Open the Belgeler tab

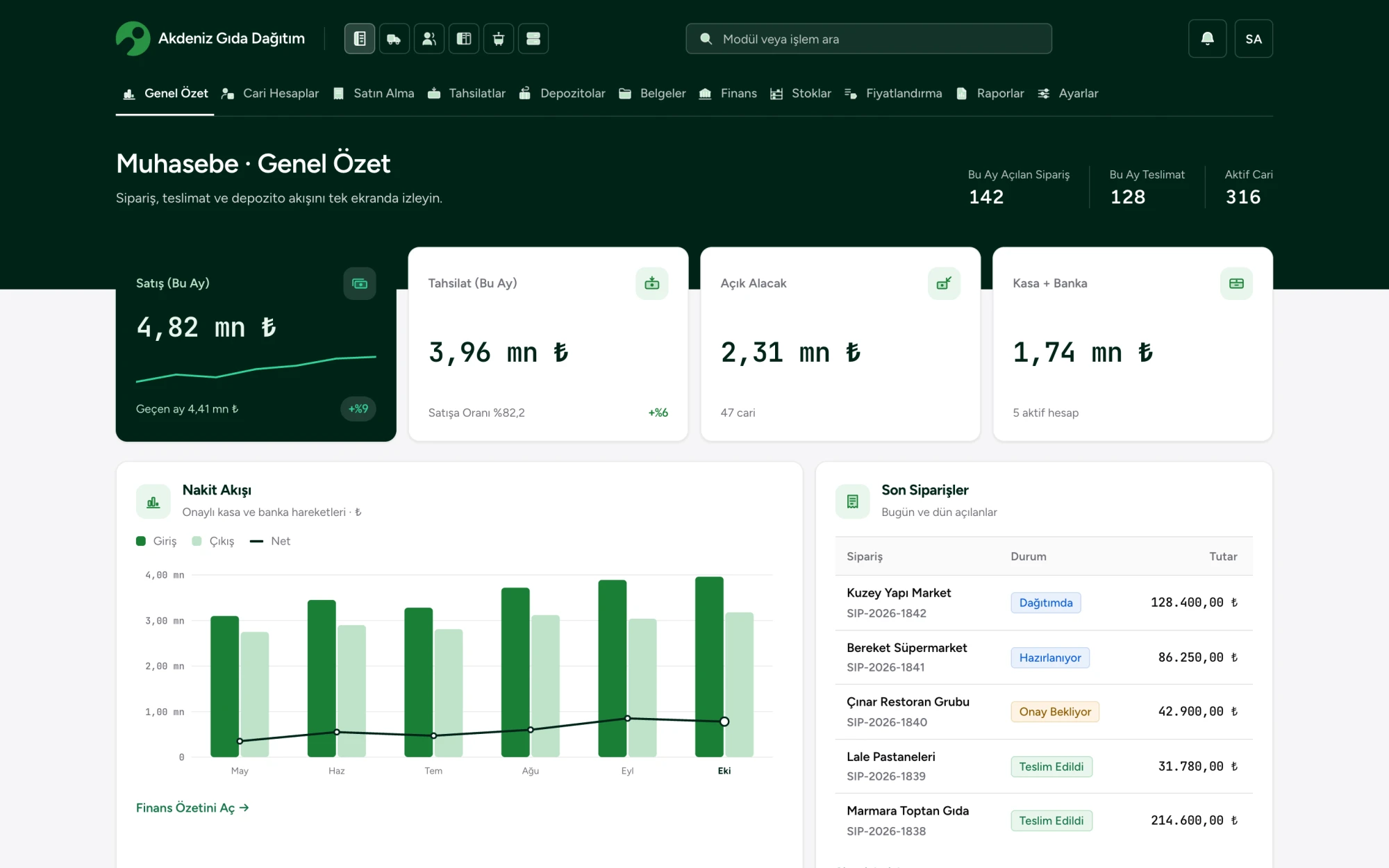[x=652, y=94]
